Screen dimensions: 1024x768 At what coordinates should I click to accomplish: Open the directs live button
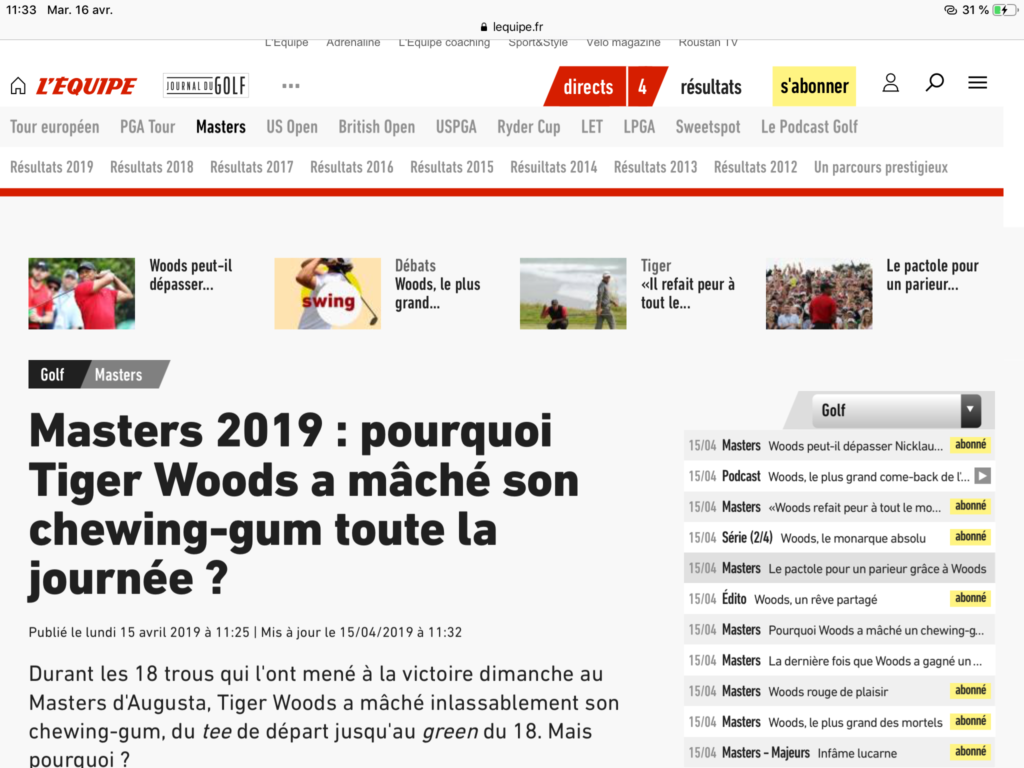pos(585,86)
